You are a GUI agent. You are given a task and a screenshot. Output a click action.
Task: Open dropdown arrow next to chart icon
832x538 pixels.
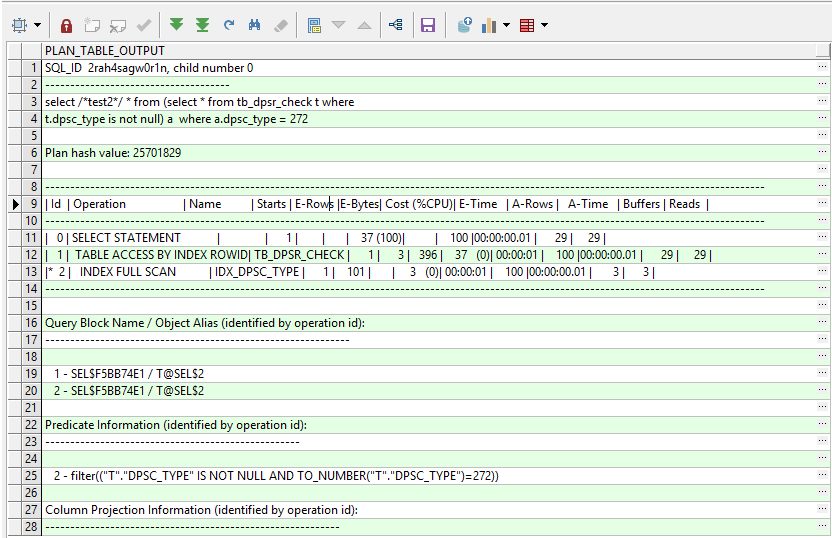(506, 25)
